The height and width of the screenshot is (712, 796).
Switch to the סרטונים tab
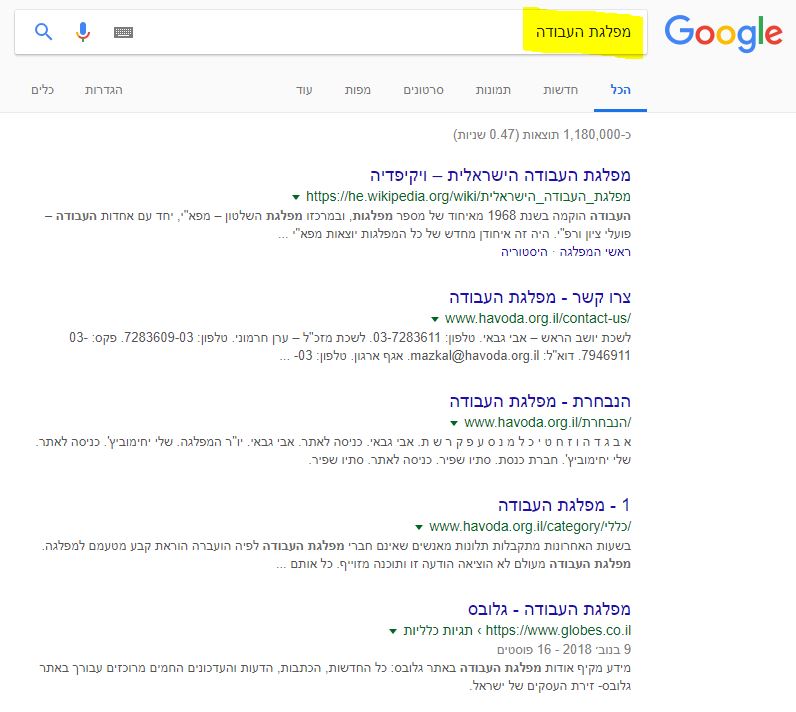(x=423, y=90)
